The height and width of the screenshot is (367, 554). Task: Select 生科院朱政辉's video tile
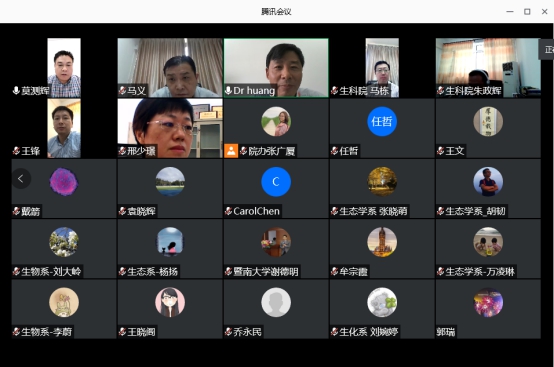click(488, 68)
